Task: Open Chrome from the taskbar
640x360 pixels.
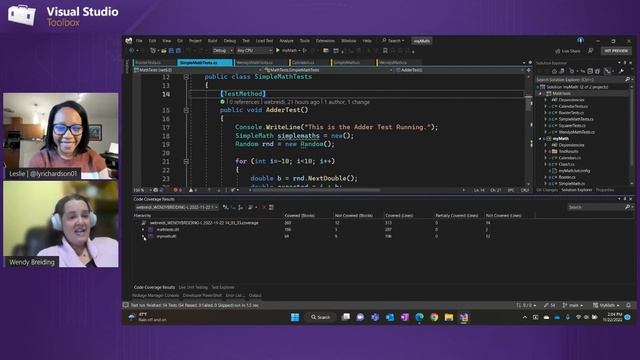Action: (434, 317)
